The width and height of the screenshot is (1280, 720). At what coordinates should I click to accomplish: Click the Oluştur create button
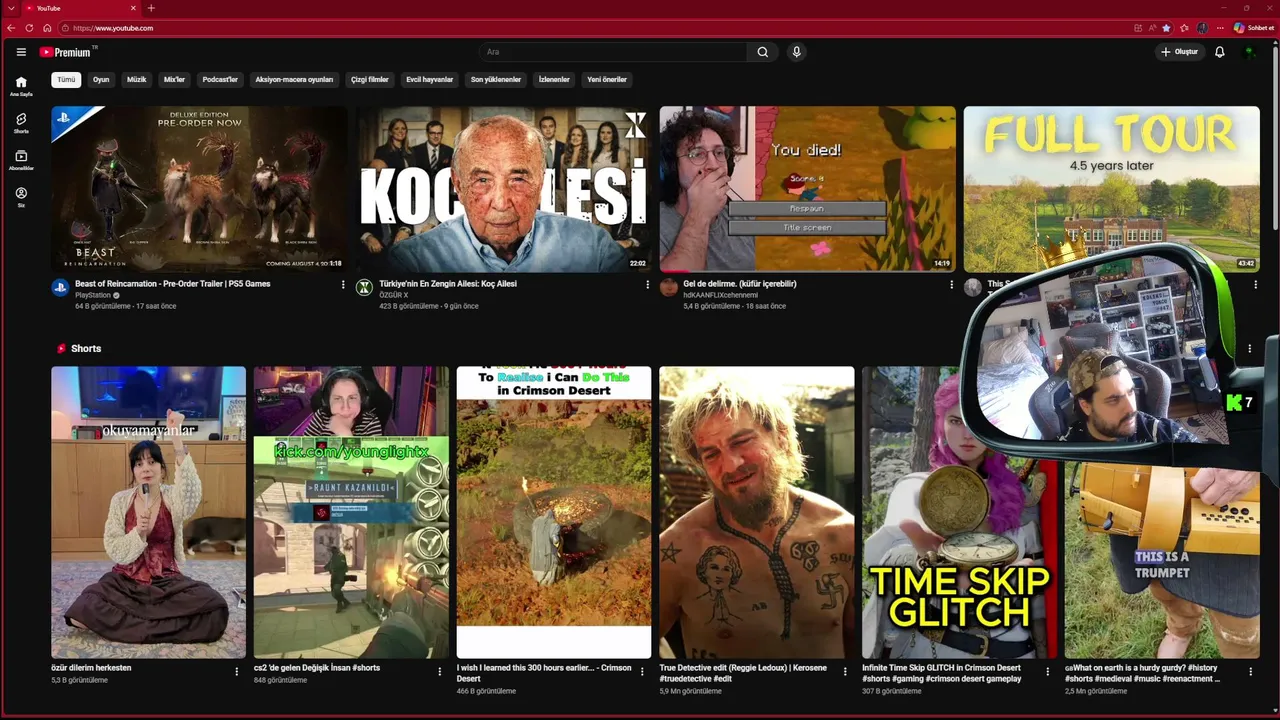(x=1179, y=52)
